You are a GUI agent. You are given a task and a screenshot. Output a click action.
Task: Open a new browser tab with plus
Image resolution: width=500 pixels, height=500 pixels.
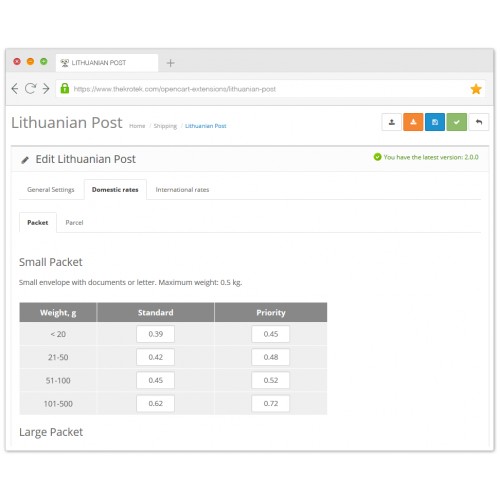click(170, 63)
